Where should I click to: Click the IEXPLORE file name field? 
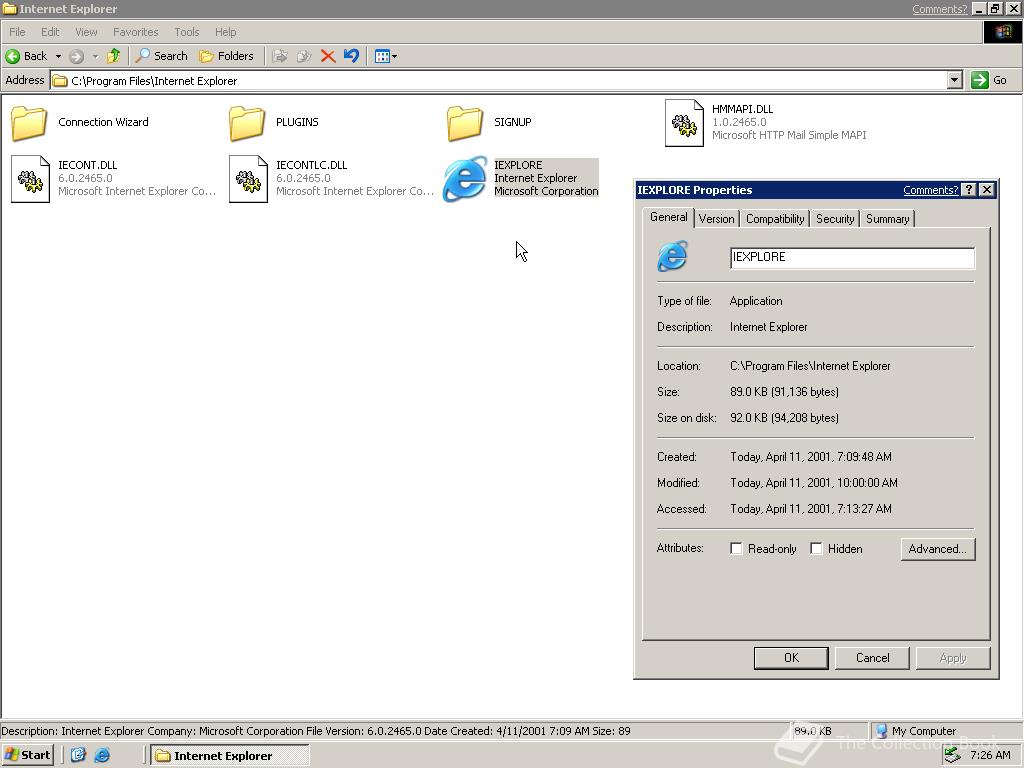click(x=852, y=257)
